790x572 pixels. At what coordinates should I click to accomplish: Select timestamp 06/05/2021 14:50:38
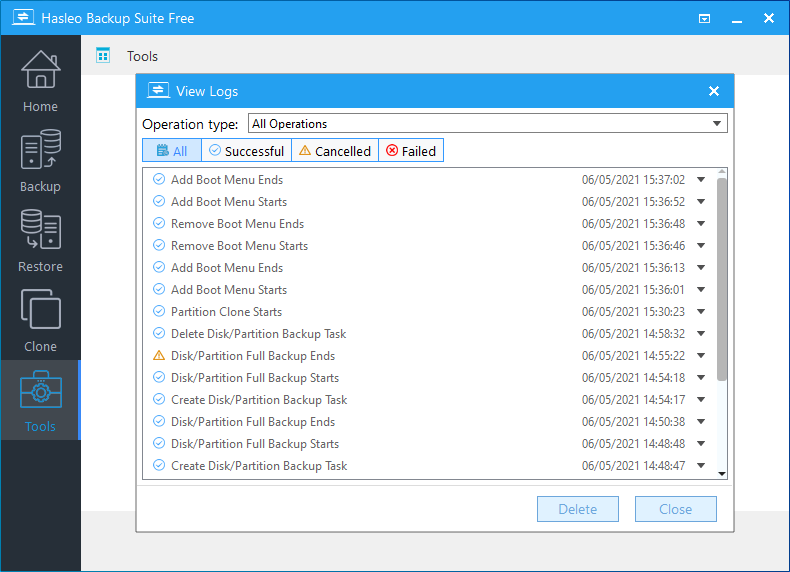633,421
